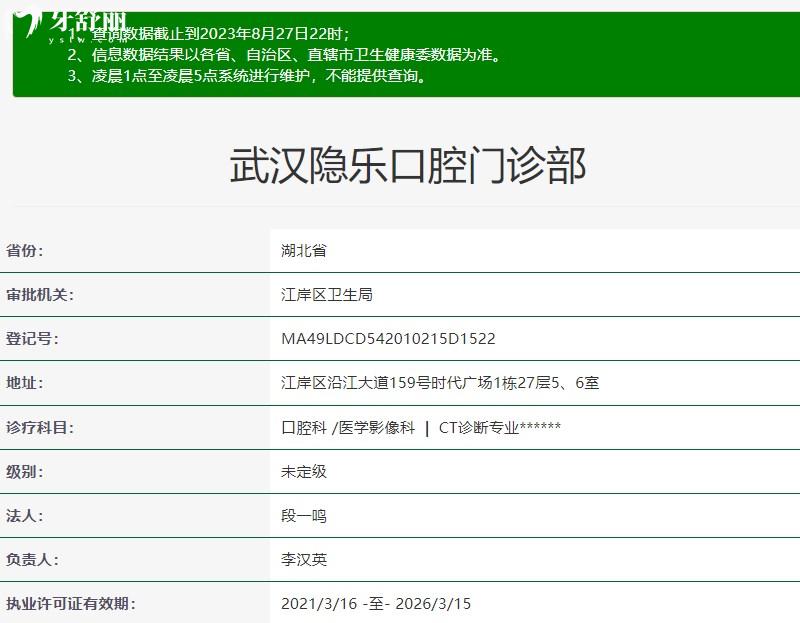Select the text CT诊断专业******
Image resolution: width=800 pixels, height=623 pixels.
pos(499,427)
